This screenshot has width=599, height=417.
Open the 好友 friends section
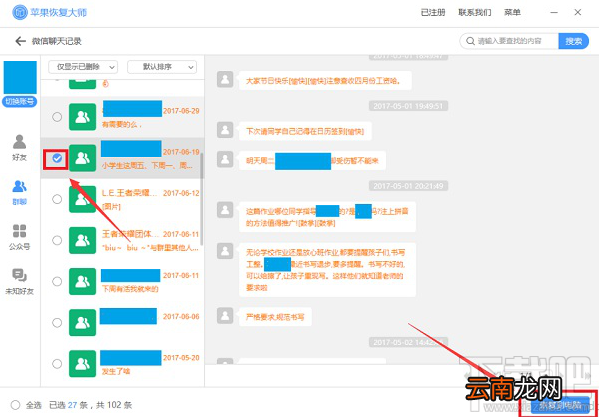pyautogui.click(x=19, y=148)
